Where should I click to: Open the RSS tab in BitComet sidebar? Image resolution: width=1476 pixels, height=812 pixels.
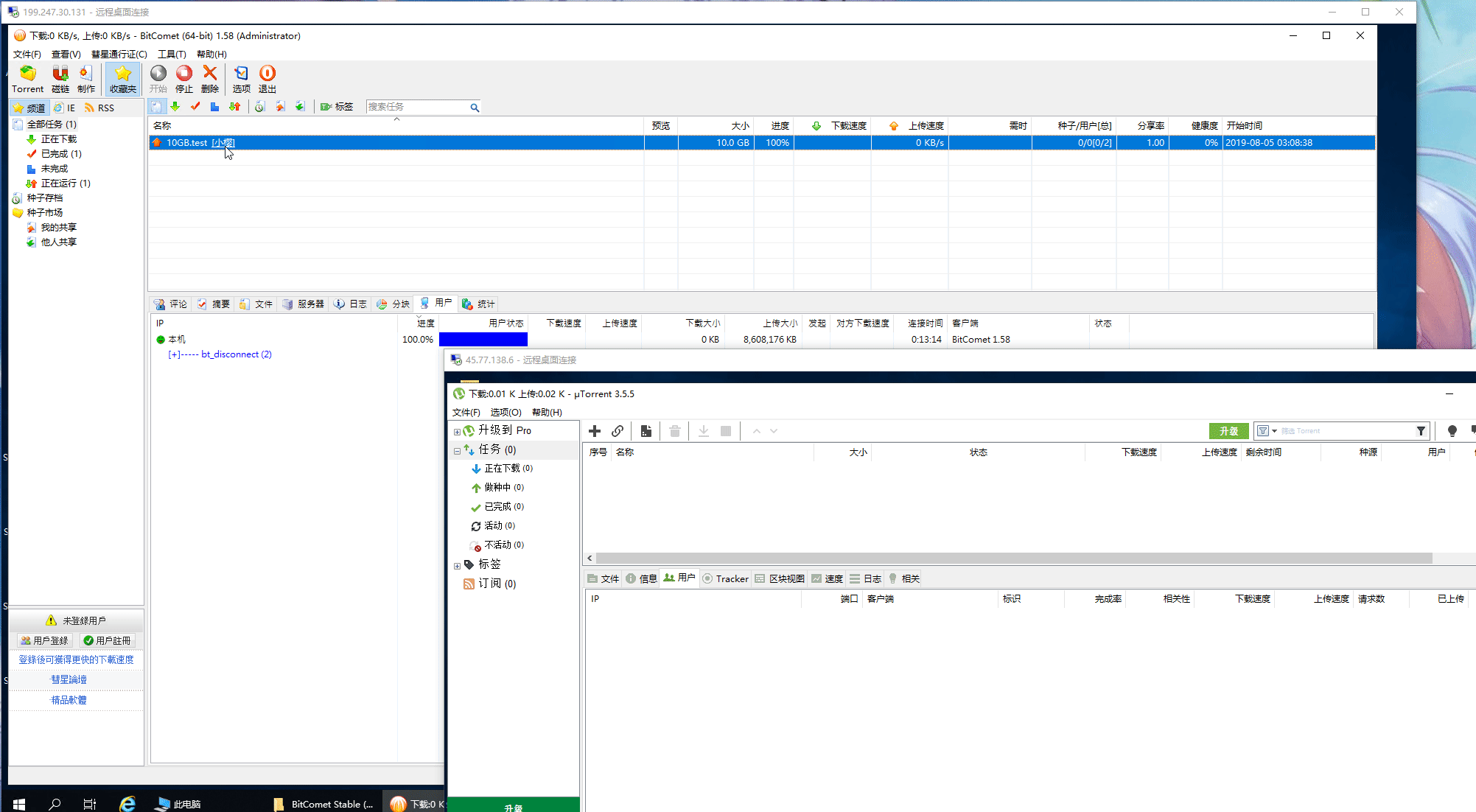tap(99, 108)
